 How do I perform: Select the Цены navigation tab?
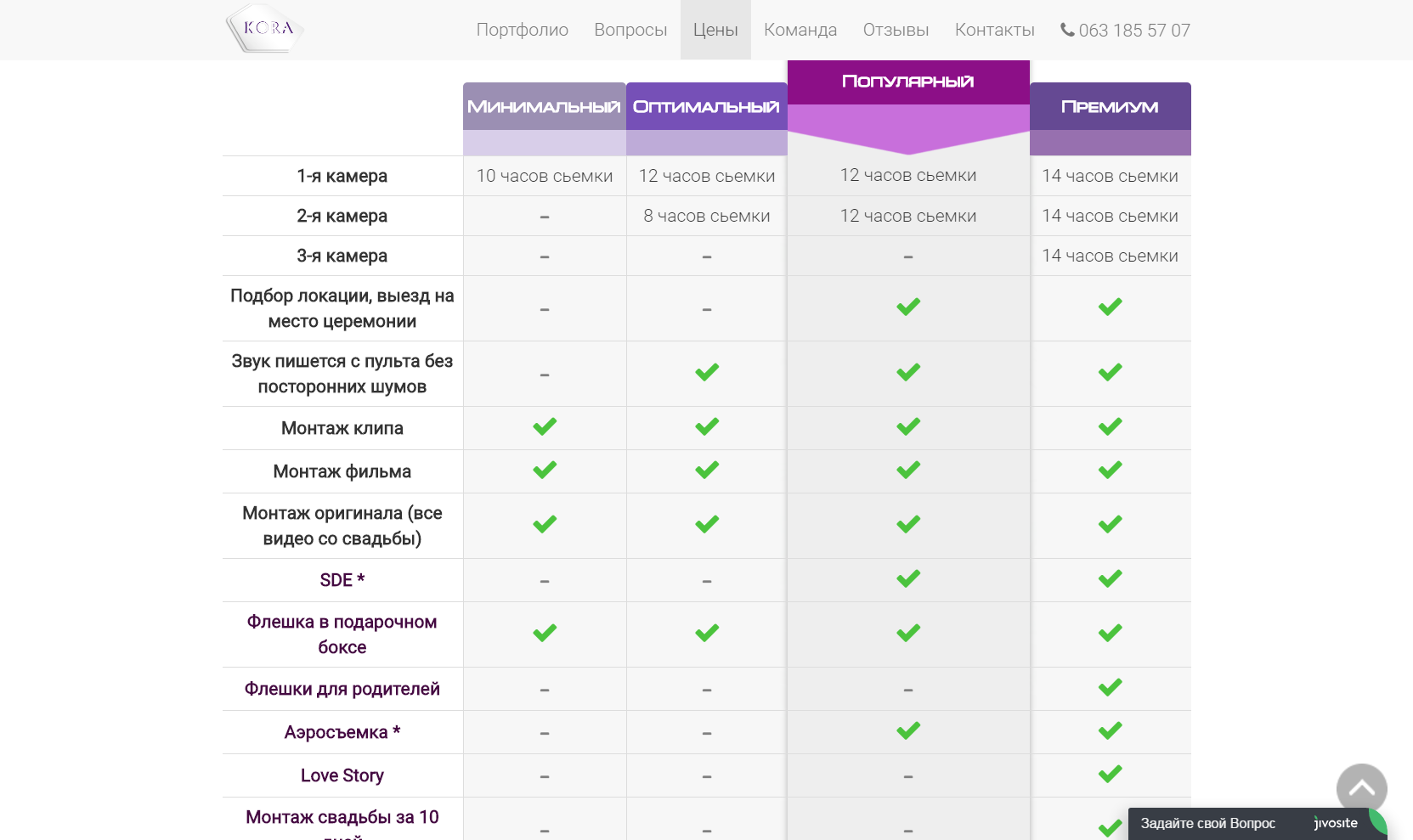pos(715,30)
